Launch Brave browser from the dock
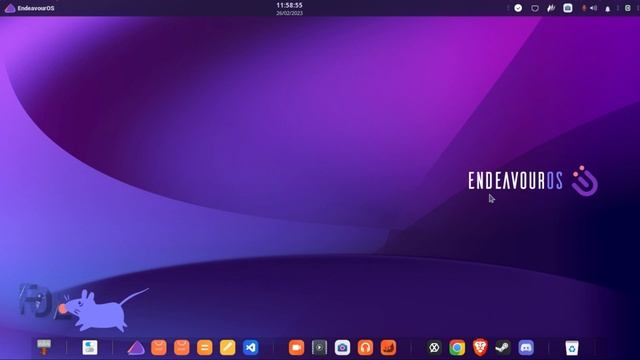This screenshot has width=640, height=360. [x=480, y=347]
